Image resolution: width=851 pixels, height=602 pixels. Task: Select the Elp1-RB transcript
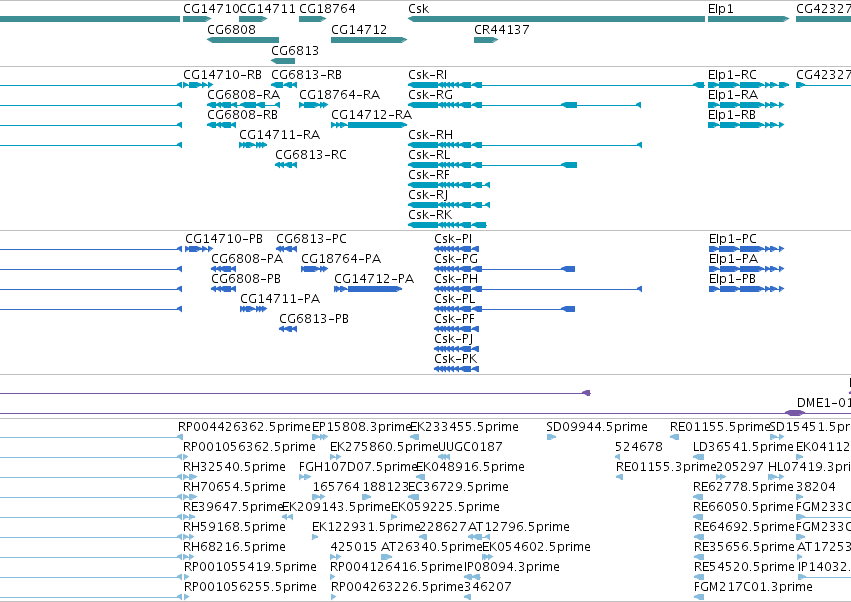coord(746,125)
